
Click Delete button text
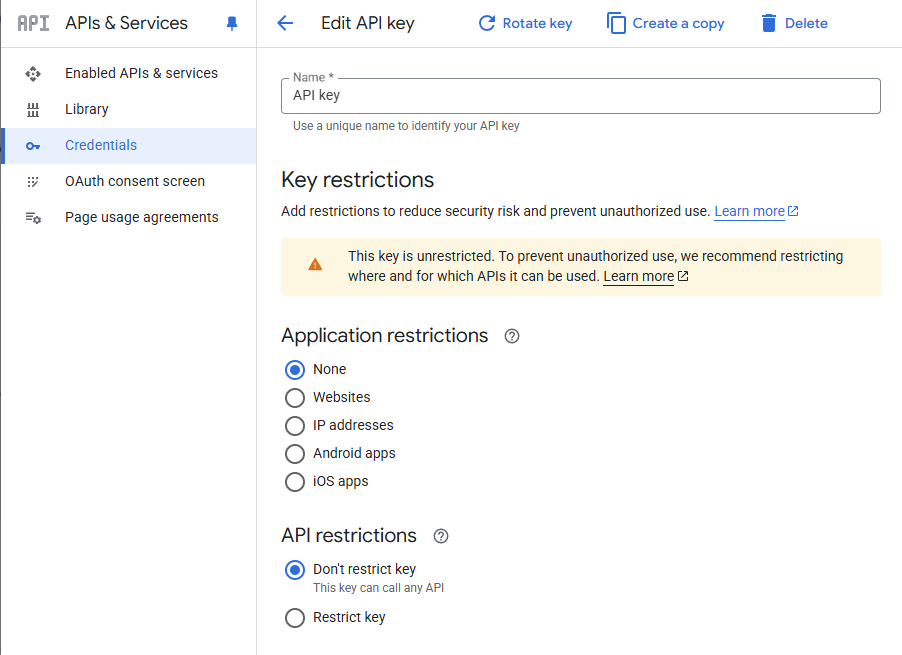tap(806, 24)
